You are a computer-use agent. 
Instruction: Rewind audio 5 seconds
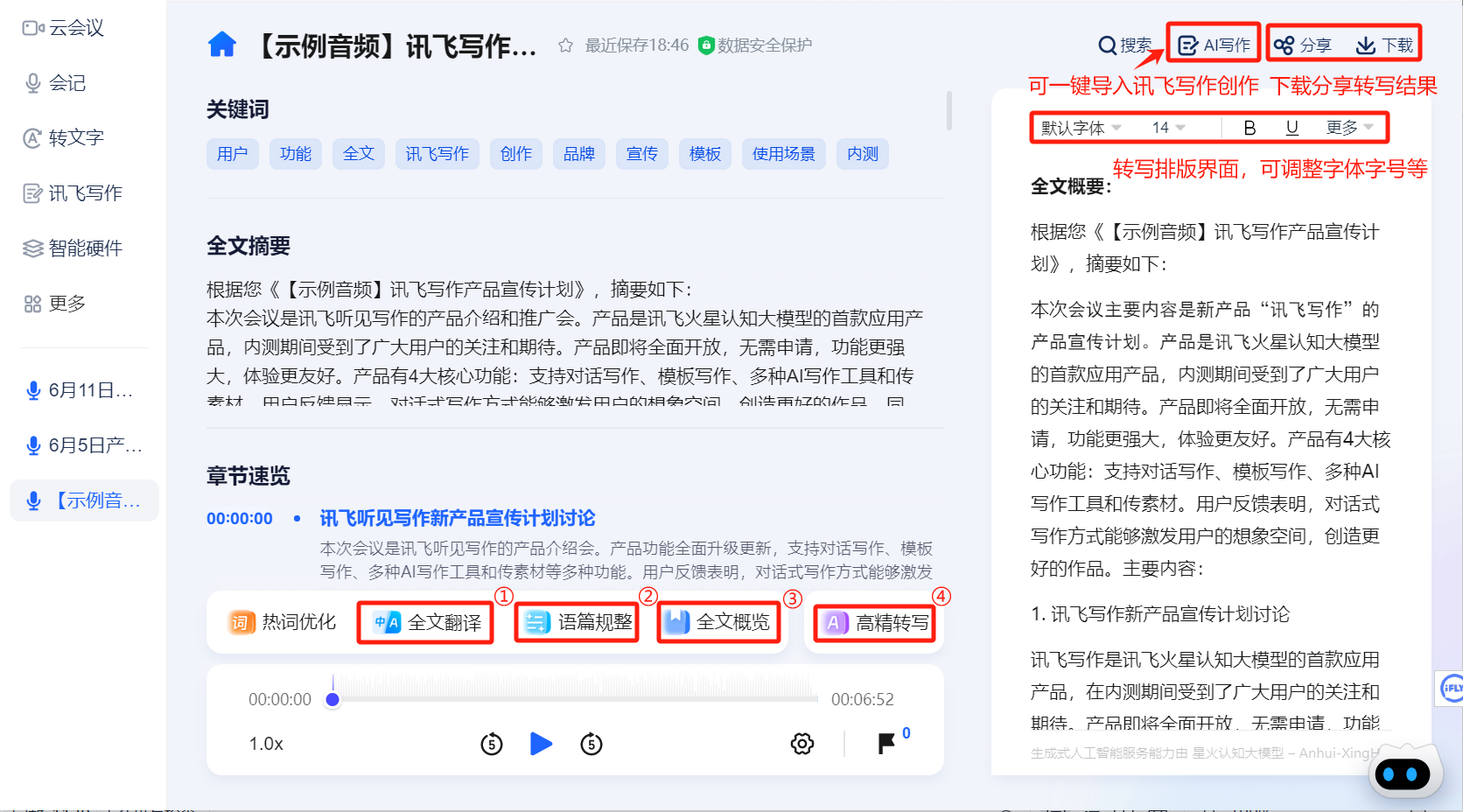[x=492, y=744]
